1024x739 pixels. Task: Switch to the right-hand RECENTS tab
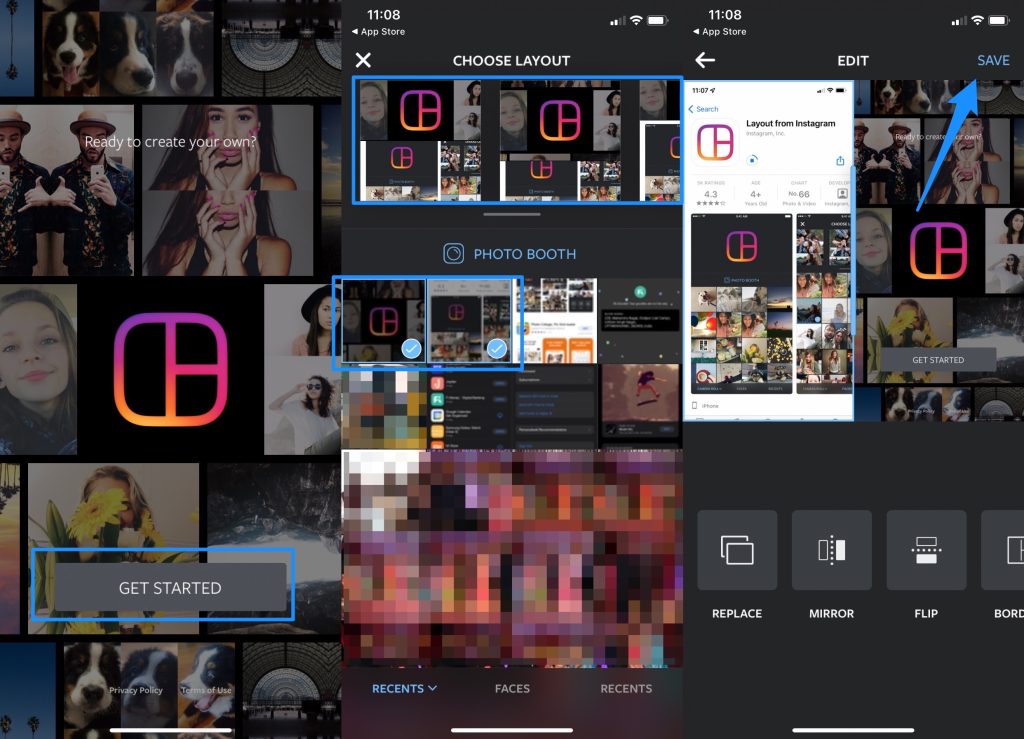tap(626, 689)
